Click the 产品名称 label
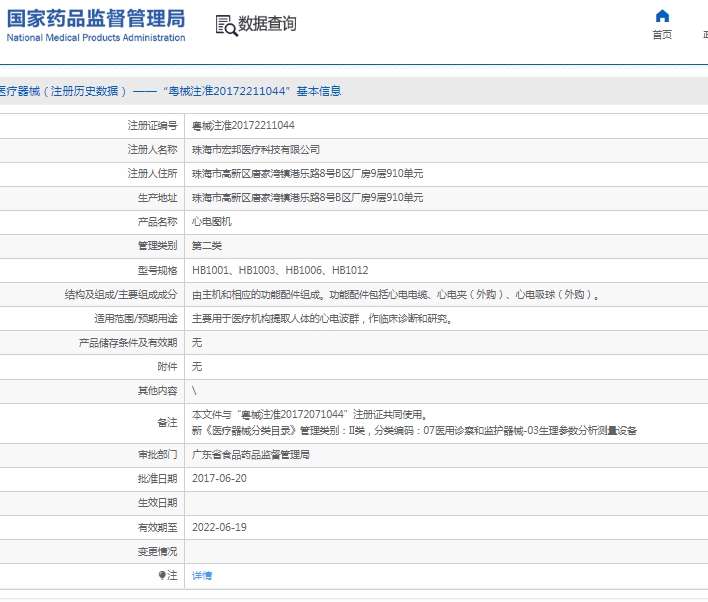Screen dimensions: 708x602 point(158,222)
